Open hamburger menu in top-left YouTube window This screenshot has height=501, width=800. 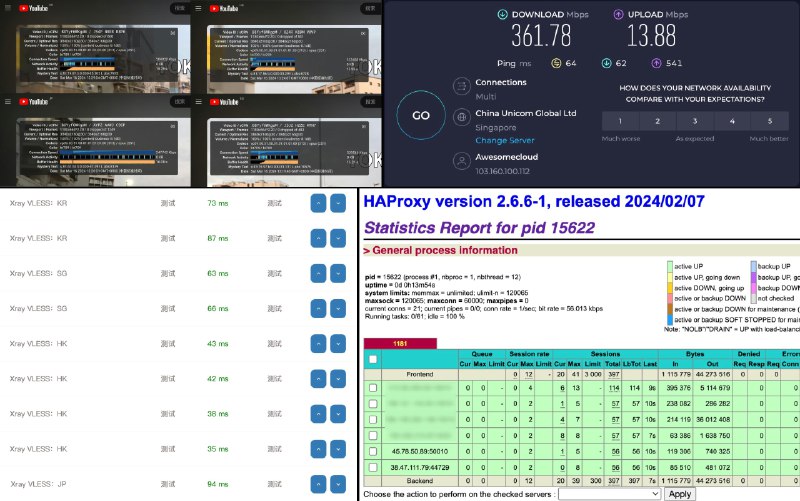click(x=9, y=7)
